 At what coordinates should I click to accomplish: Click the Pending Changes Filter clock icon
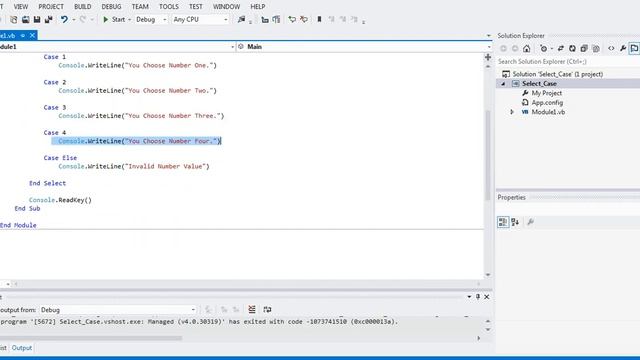(543, 49)
